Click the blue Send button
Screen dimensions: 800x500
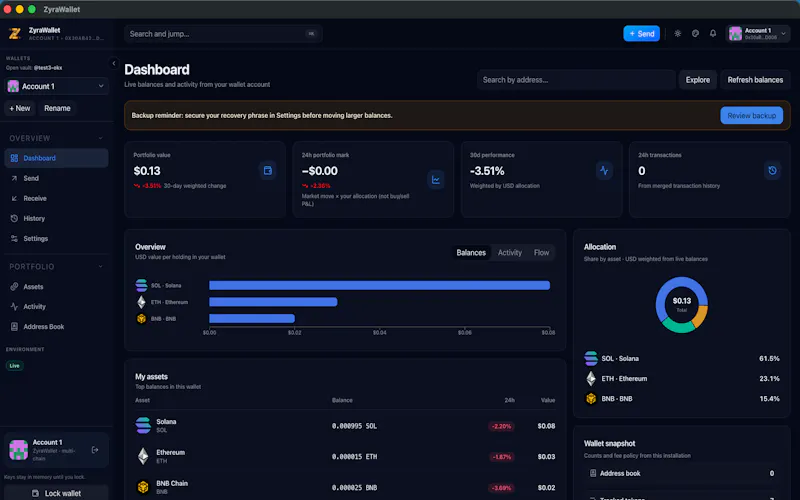point(641,34)
